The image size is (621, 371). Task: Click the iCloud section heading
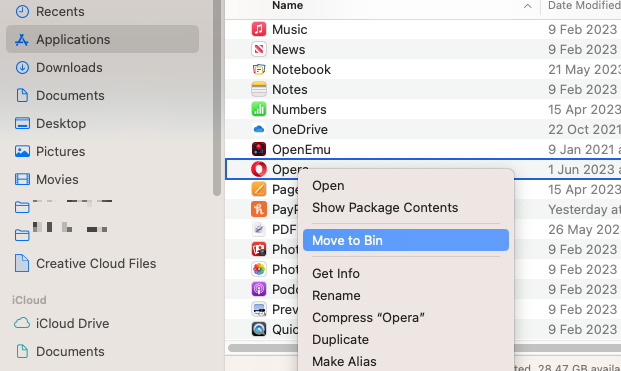pyautogui.click(x=29, y=300)
